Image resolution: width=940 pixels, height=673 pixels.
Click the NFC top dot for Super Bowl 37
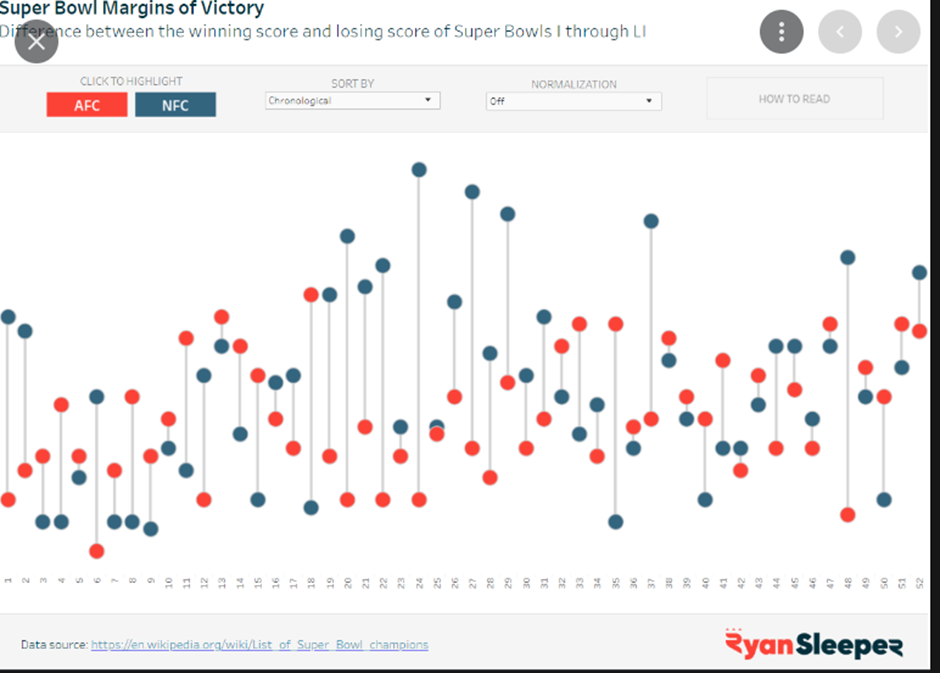tap(651, 221)
